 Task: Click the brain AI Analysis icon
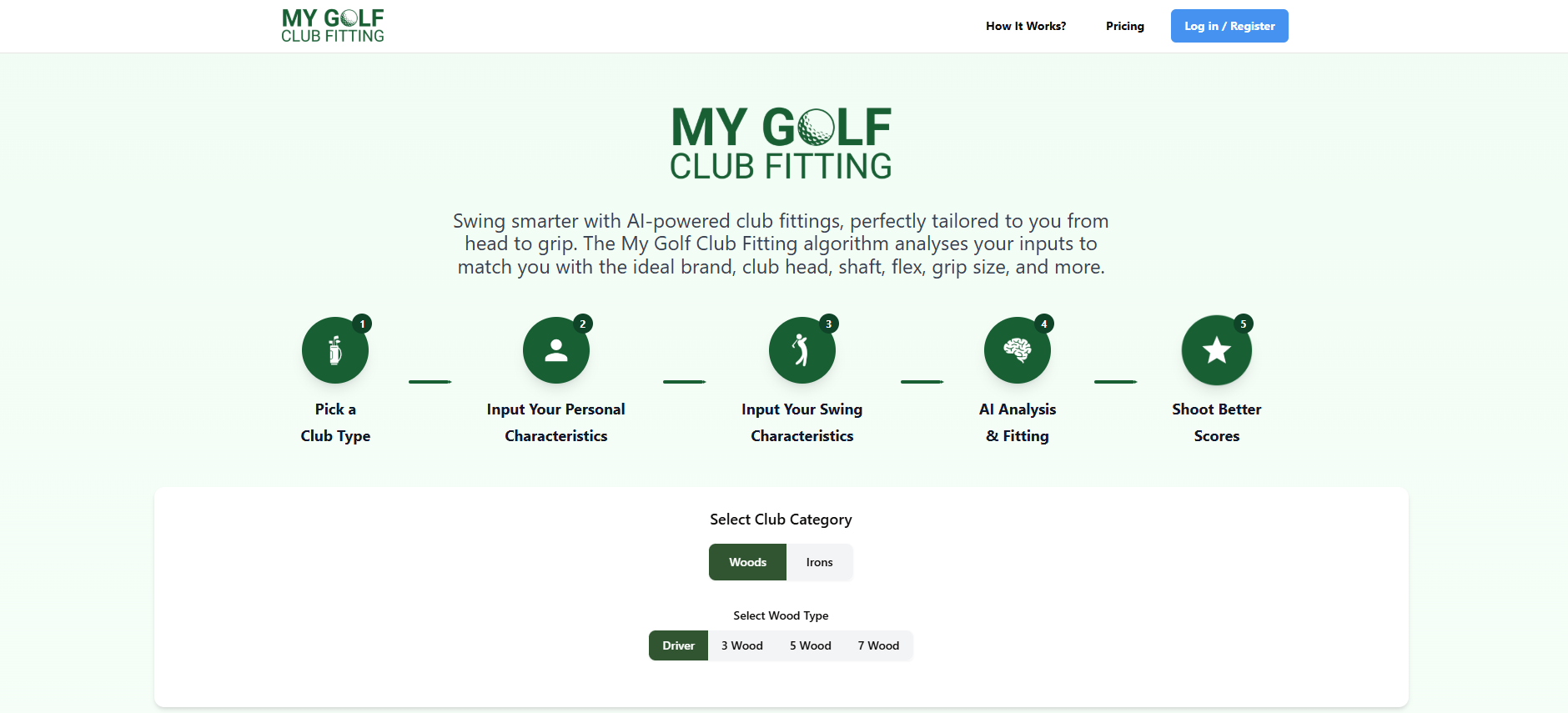[1018, 350]
